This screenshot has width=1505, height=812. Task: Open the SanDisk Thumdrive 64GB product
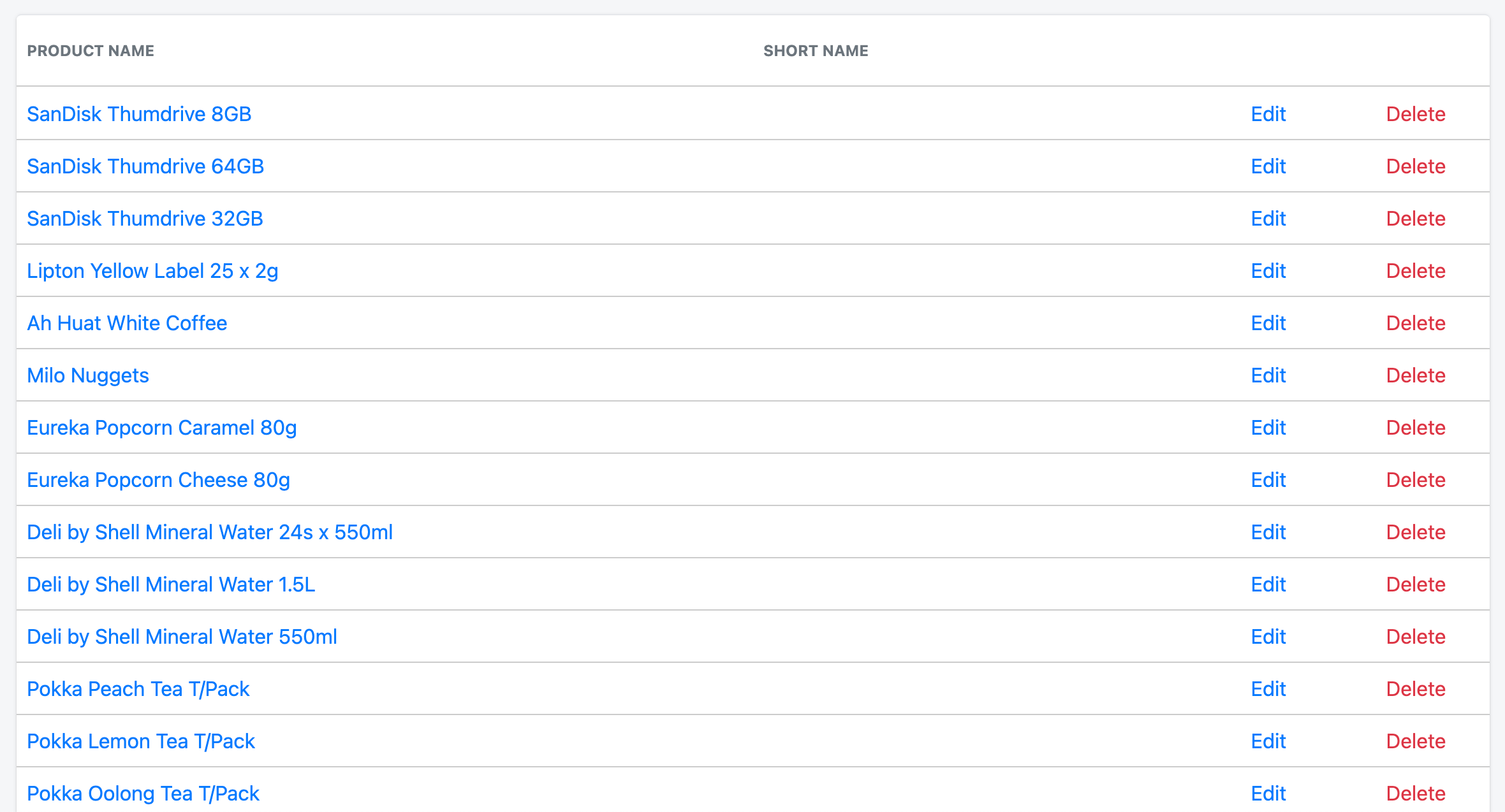(x=145, y=166)
